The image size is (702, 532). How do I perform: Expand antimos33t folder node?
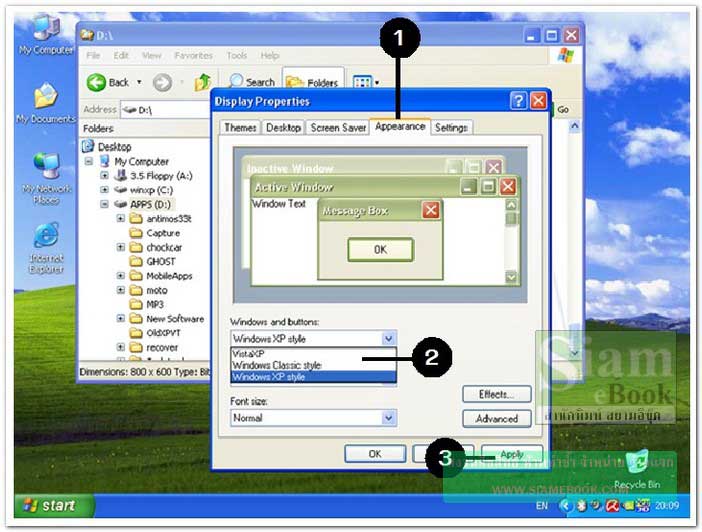click(x=120, y=219)
